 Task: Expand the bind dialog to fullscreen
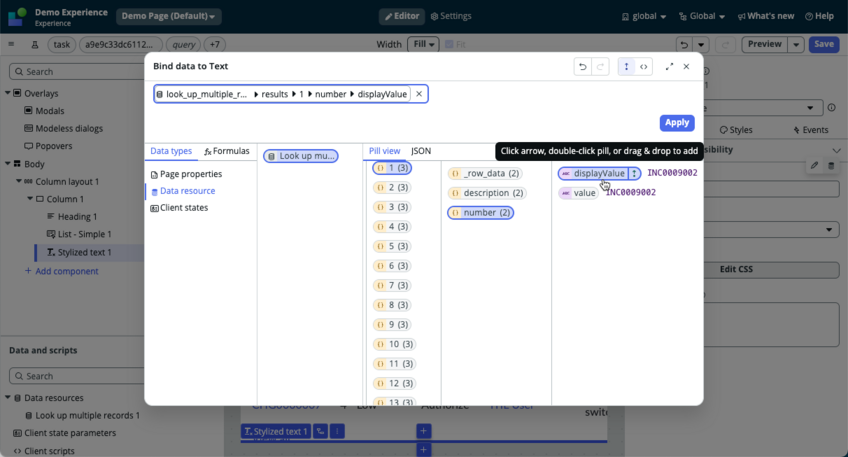[669, 67]
